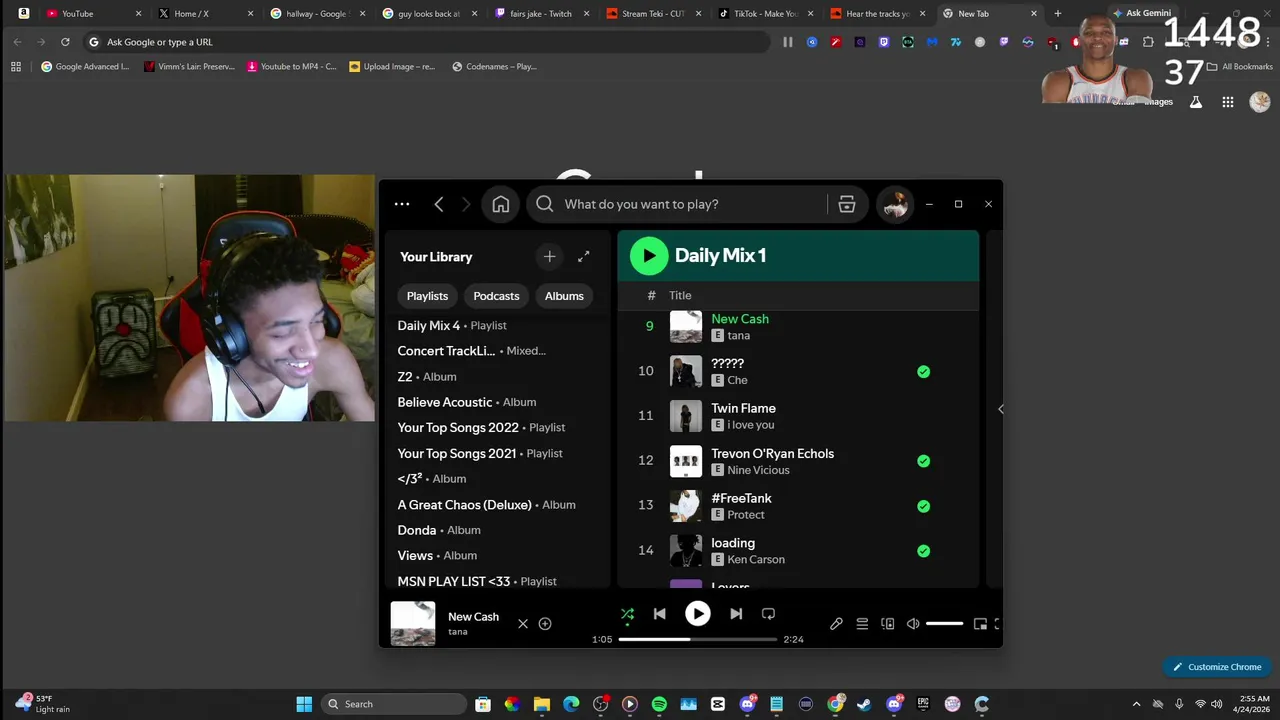Open All Bookmarks folder
Image resolution: width=1280 pixels, height=720 pixels.
click(1240, 67)
